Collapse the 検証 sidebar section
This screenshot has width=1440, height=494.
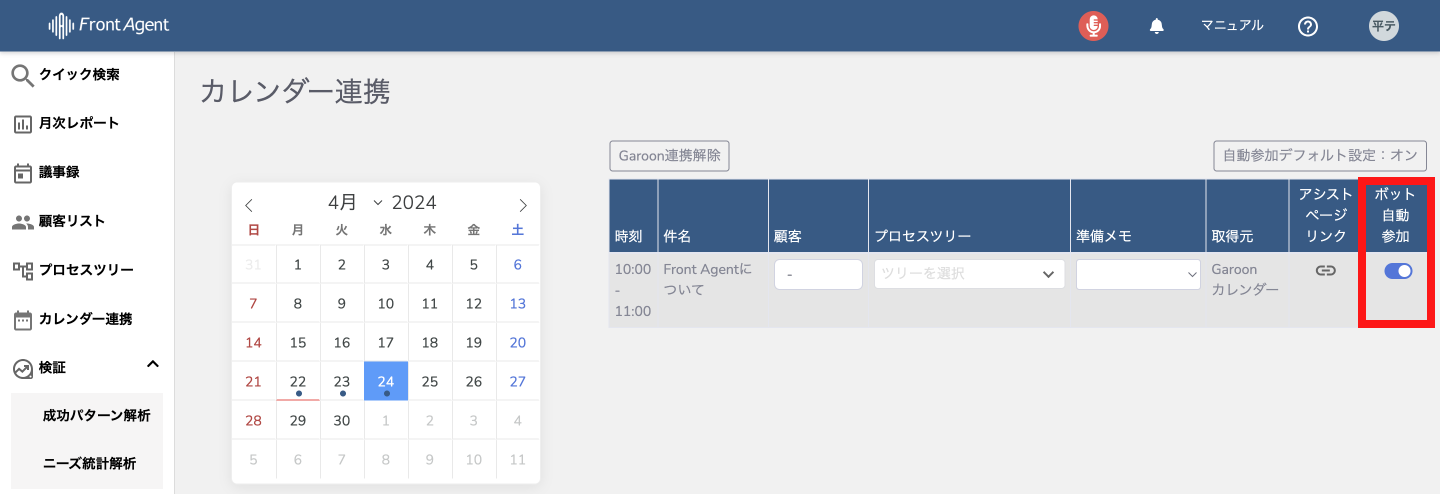point(153,365)
